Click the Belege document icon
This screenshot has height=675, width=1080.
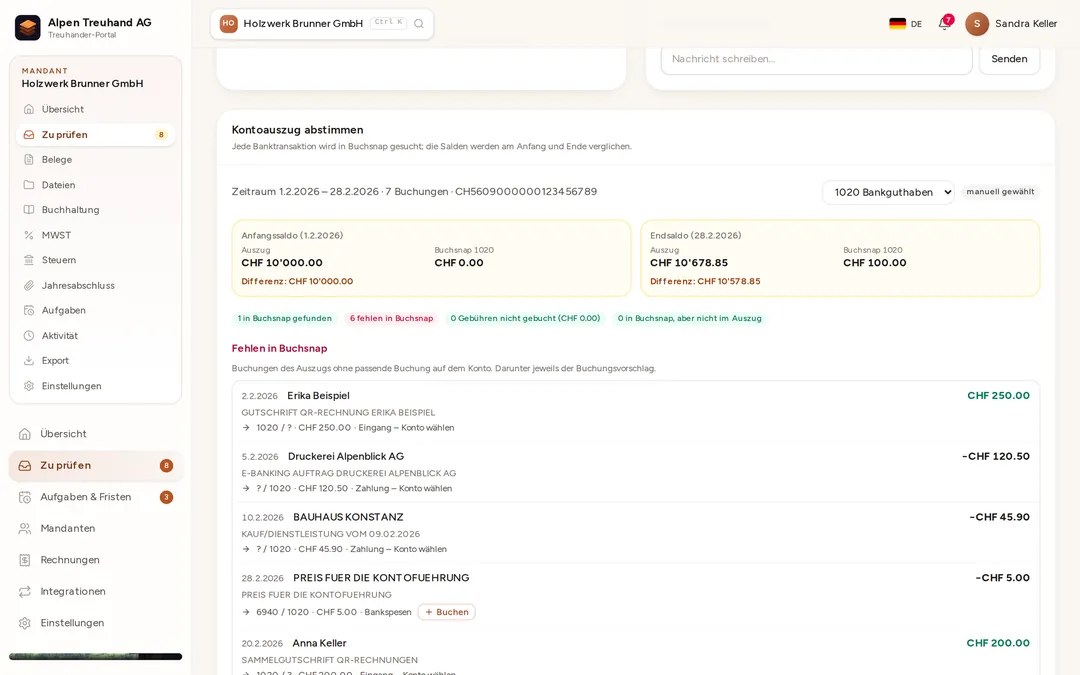(x=29, y=160)
